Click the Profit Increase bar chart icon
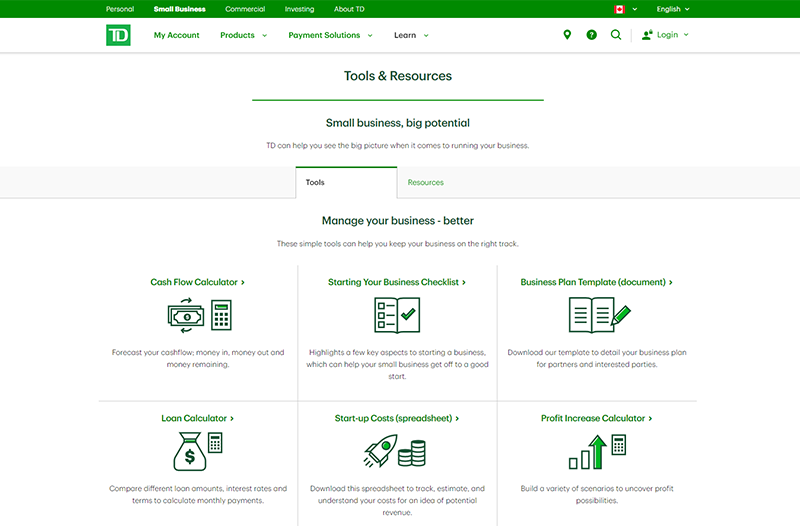The width and height of the screenshot is (800, 526). point(597,451)
